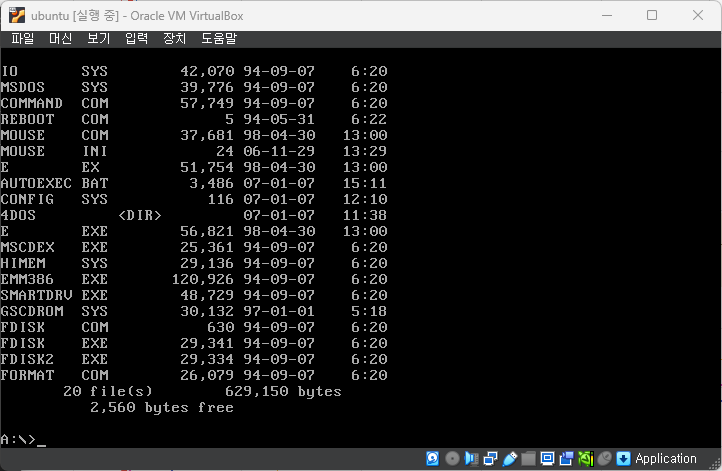Click the video recording status icon

(x=566, y=459)
